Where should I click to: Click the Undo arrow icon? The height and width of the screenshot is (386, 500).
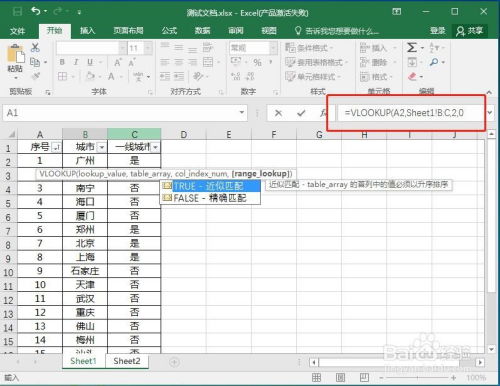coord(36,12)
